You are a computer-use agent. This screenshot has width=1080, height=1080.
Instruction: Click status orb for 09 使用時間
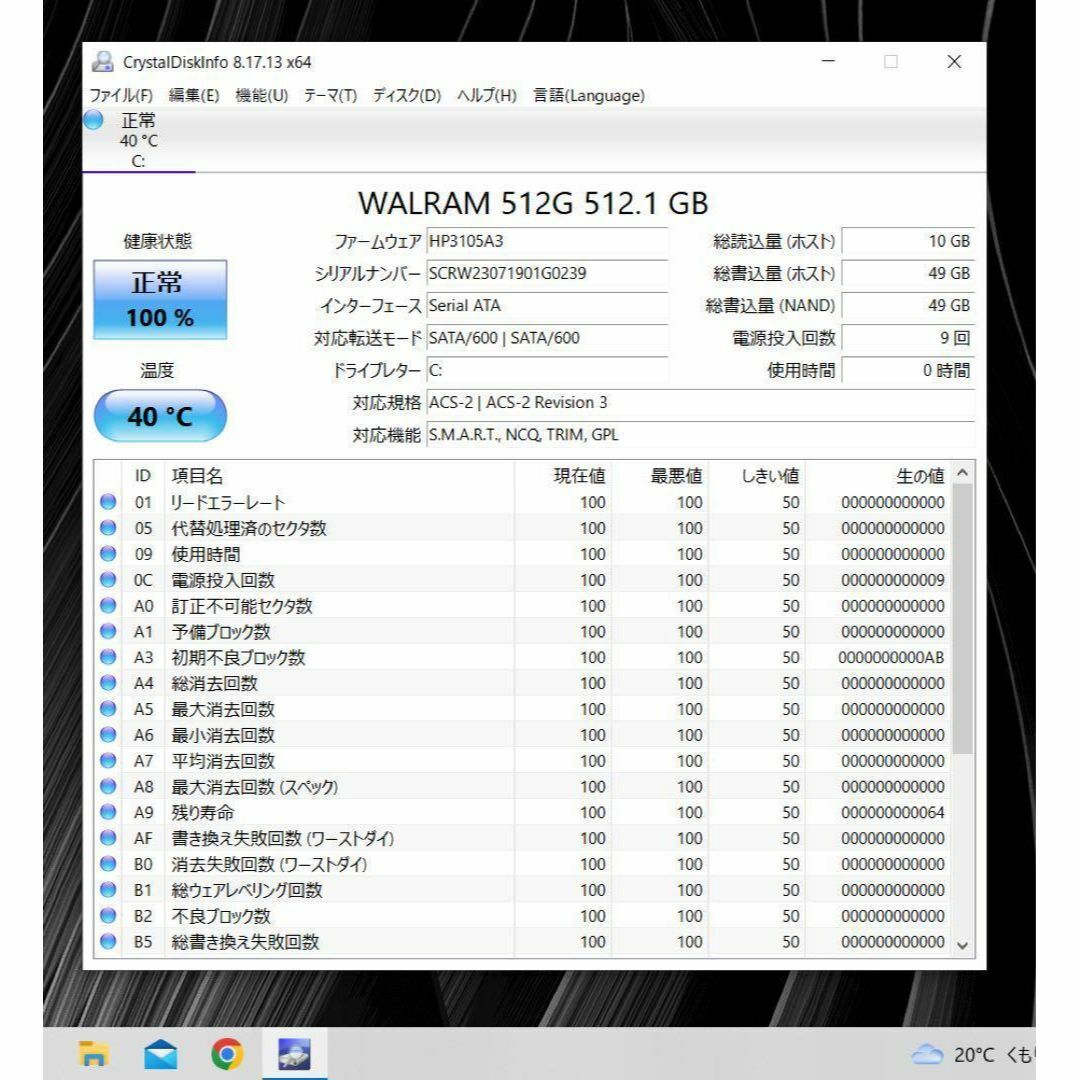coord(108,554)
